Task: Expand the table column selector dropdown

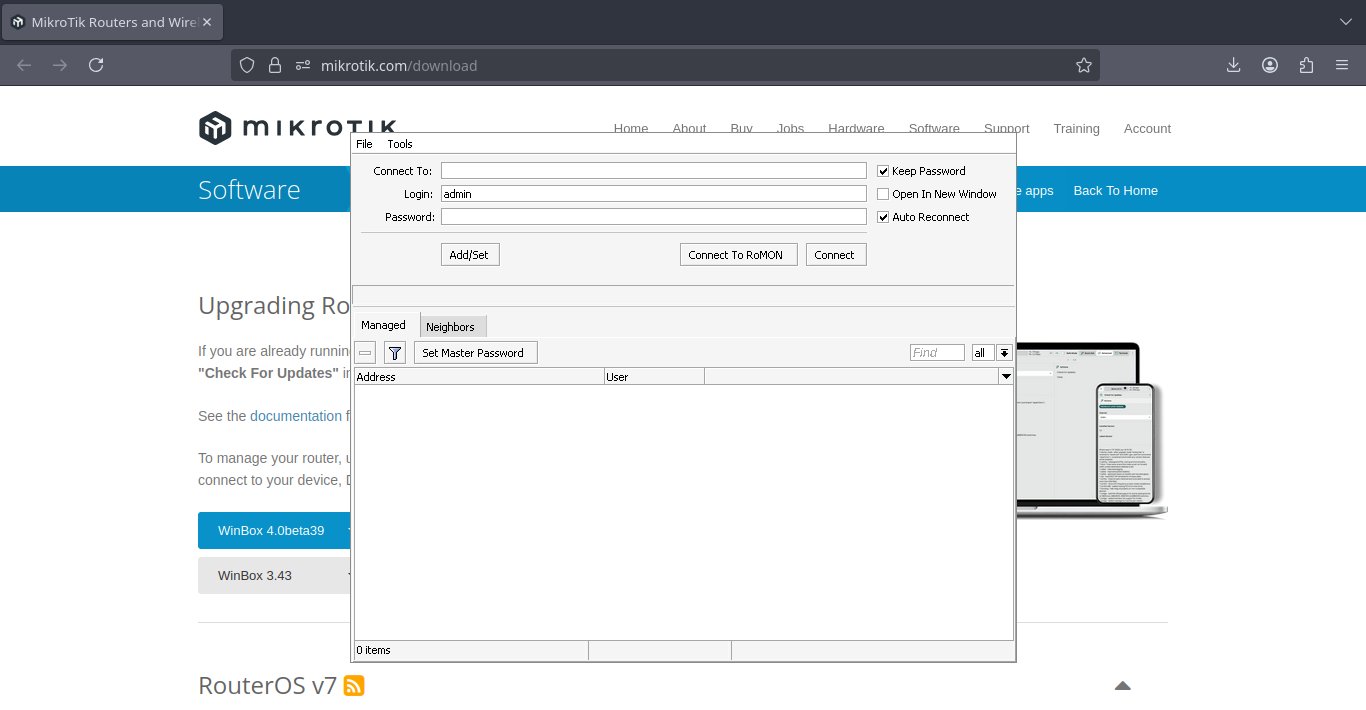Action: tap(1006, 377)
